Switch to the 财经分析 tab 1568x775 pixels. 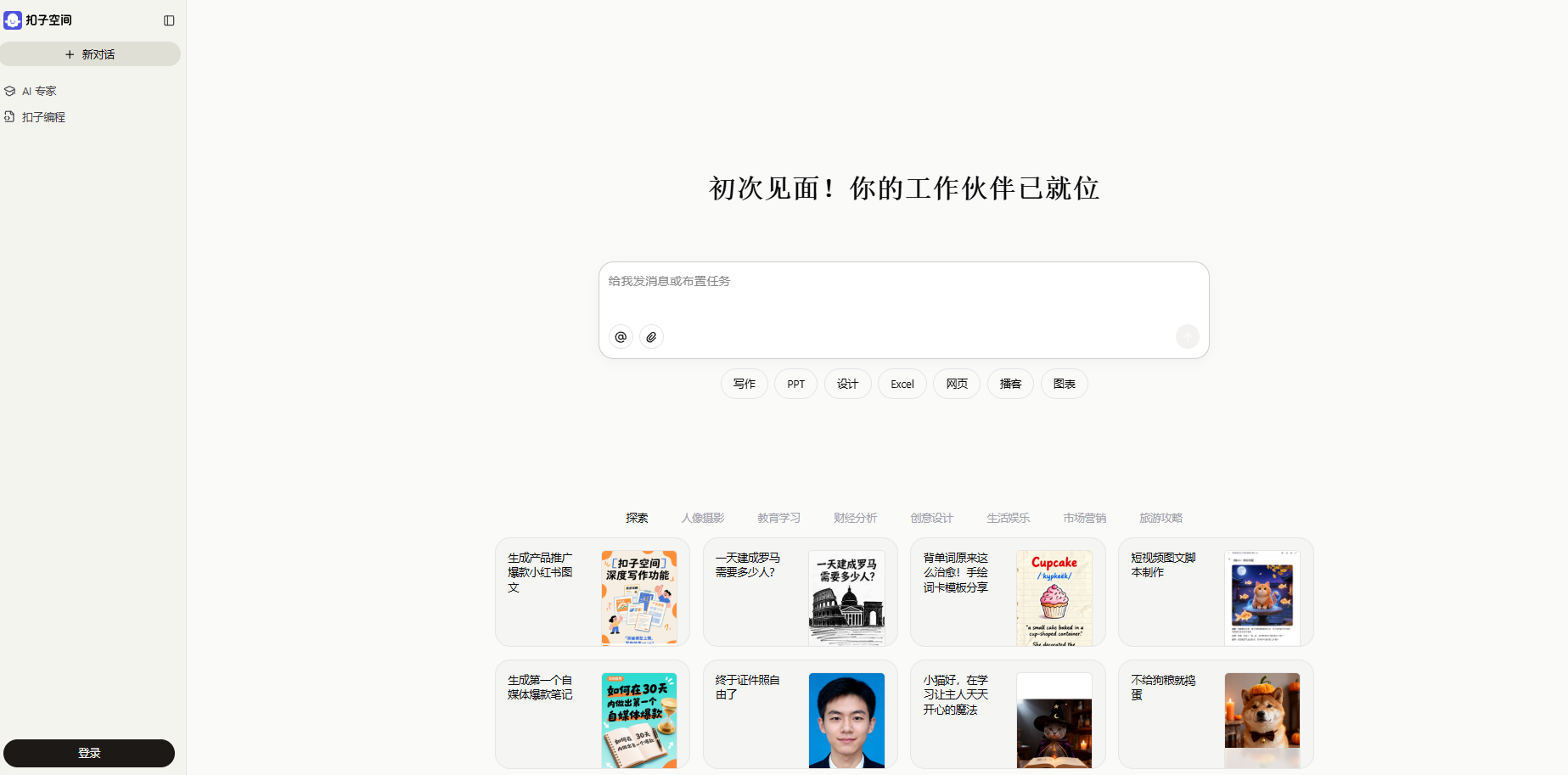855,518
